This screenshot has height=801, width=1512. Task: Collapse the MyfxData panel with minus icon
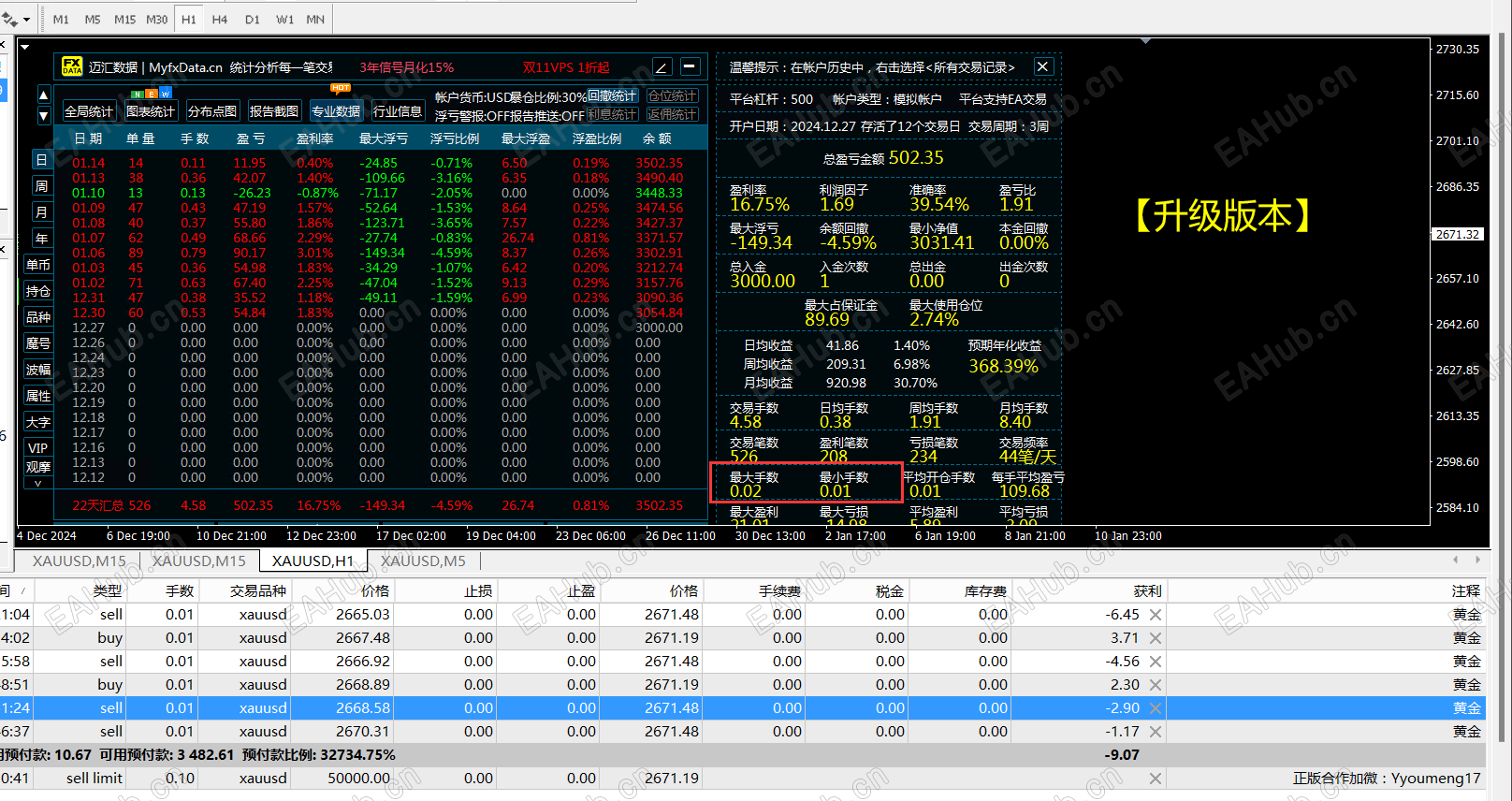point(690,66)
